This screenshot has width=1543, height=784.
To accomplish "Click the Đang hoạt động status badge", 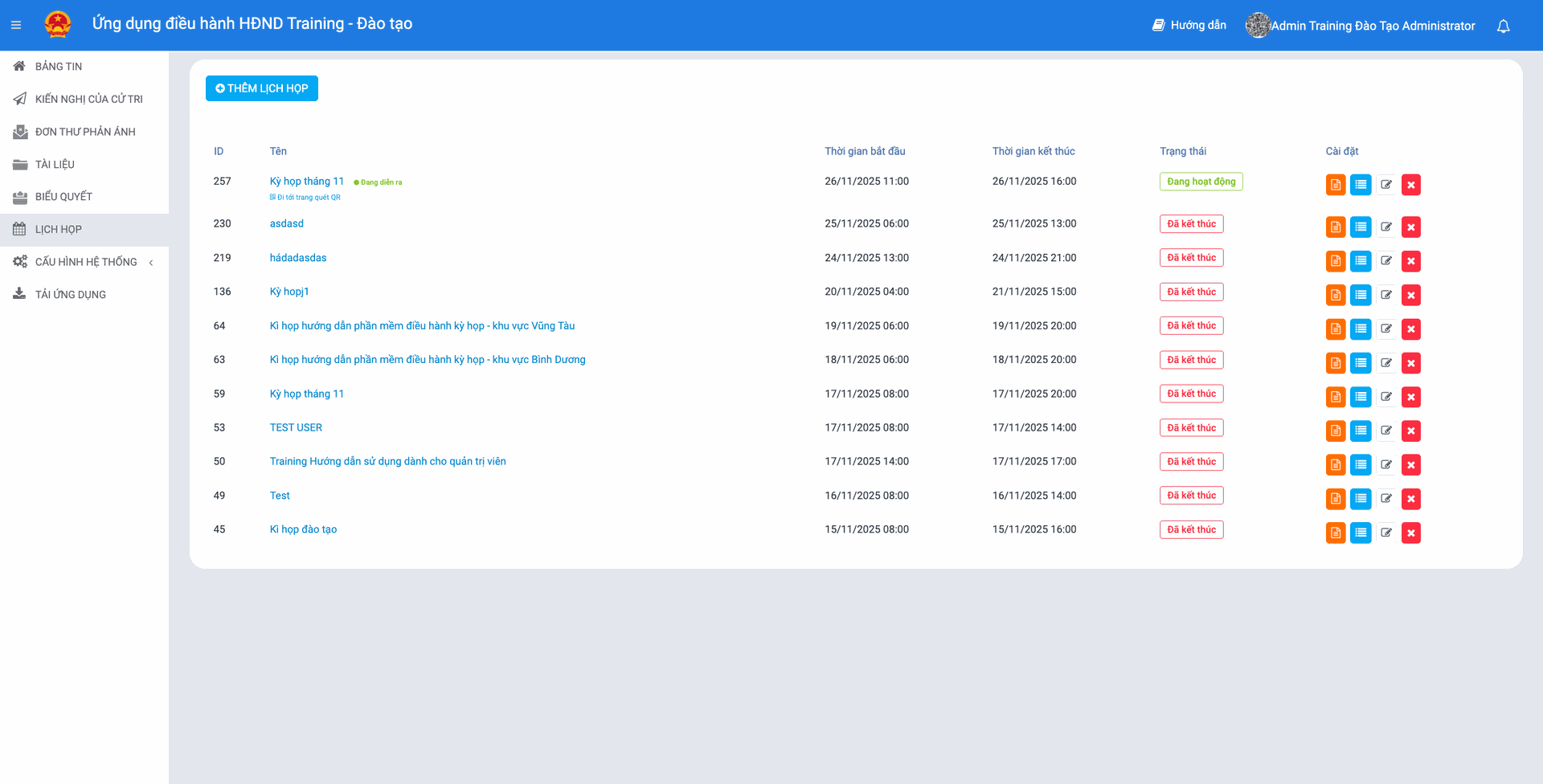I will coord(1201,182).
